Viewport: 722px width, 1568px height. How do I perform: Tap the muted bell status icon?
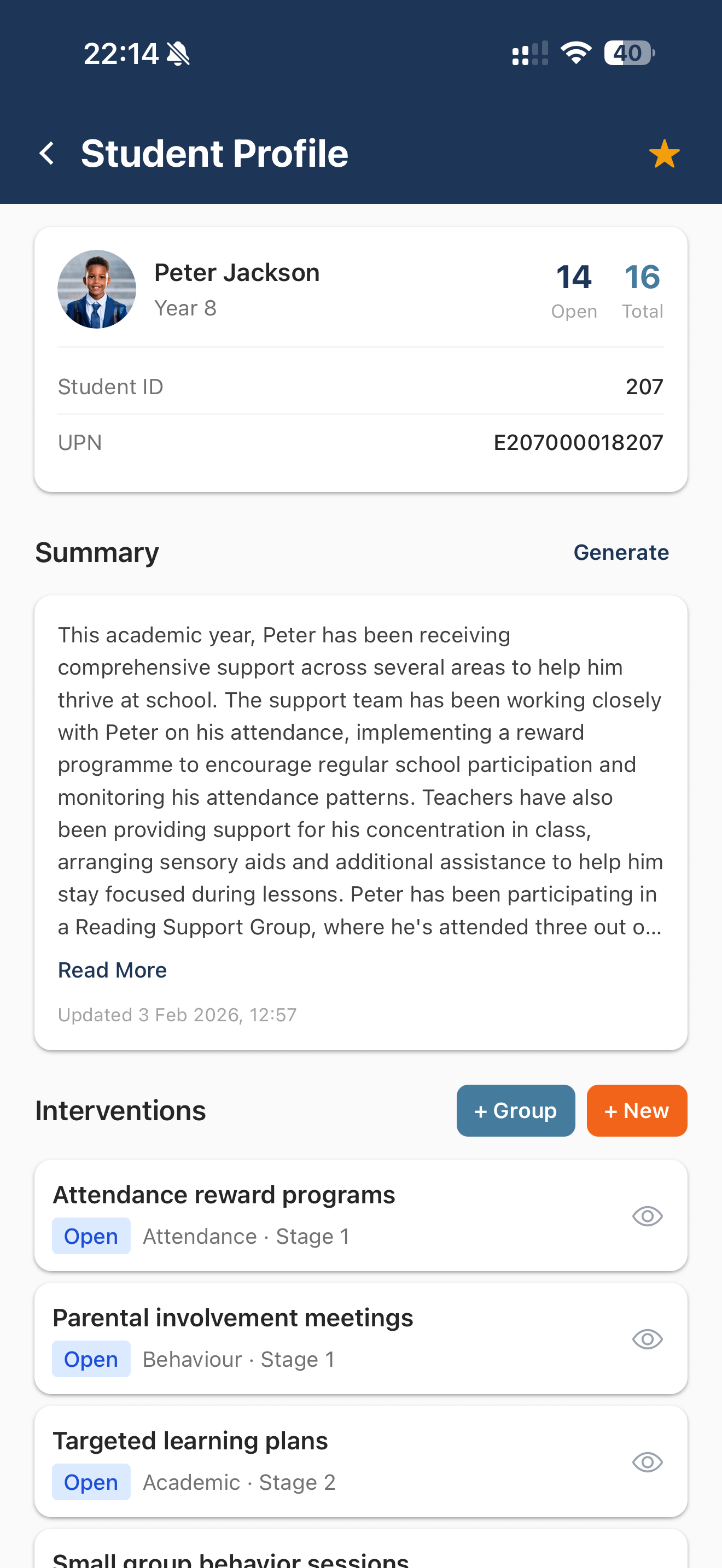coord(178,54)
